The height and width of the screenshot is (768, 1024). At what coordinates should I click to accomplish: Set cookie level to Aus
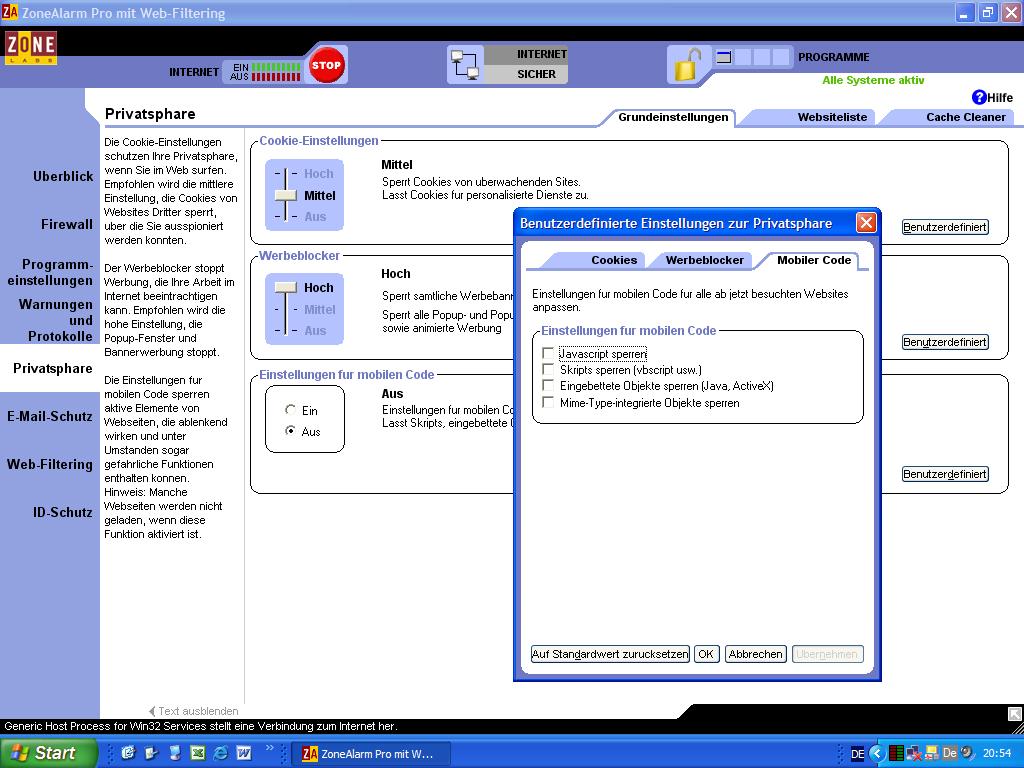tap(315, 216)
